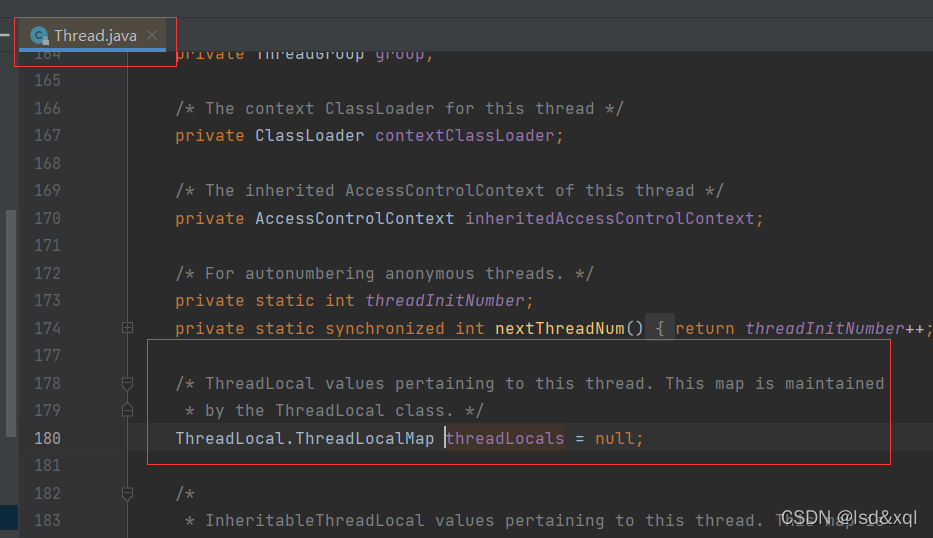Screen dimensions: 933x538
Task: Collapse comment starting at line 178
Action: 127,383
